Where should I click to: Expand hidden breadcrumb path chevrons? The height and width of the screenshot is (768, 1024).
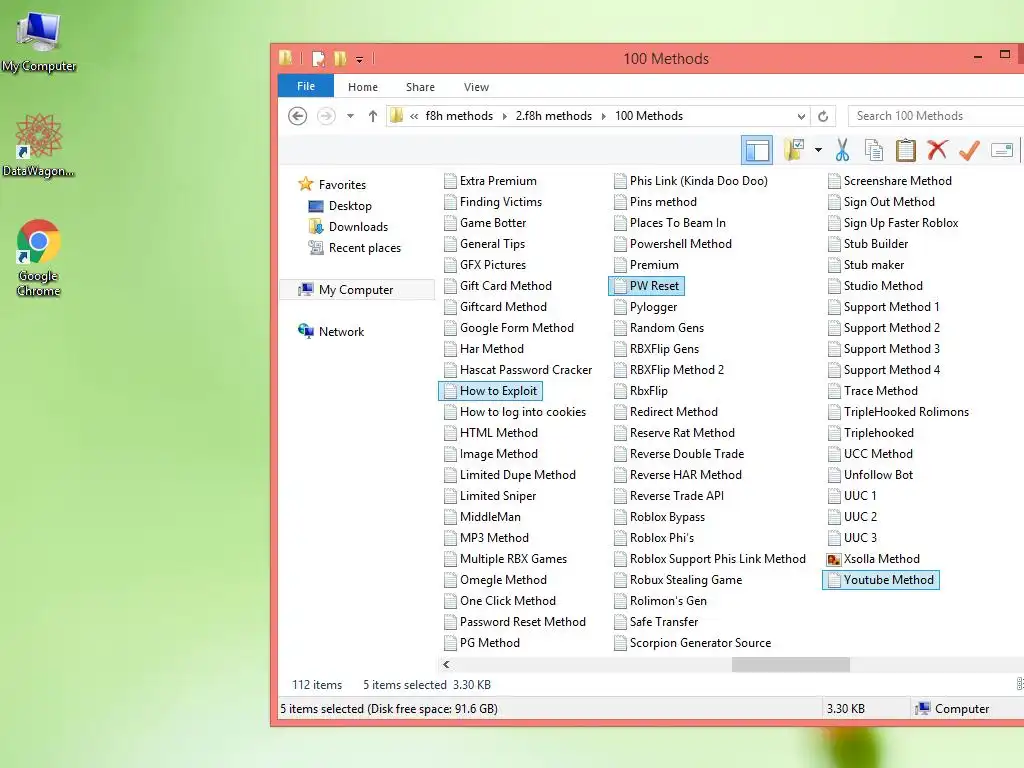tap(414, 116)
